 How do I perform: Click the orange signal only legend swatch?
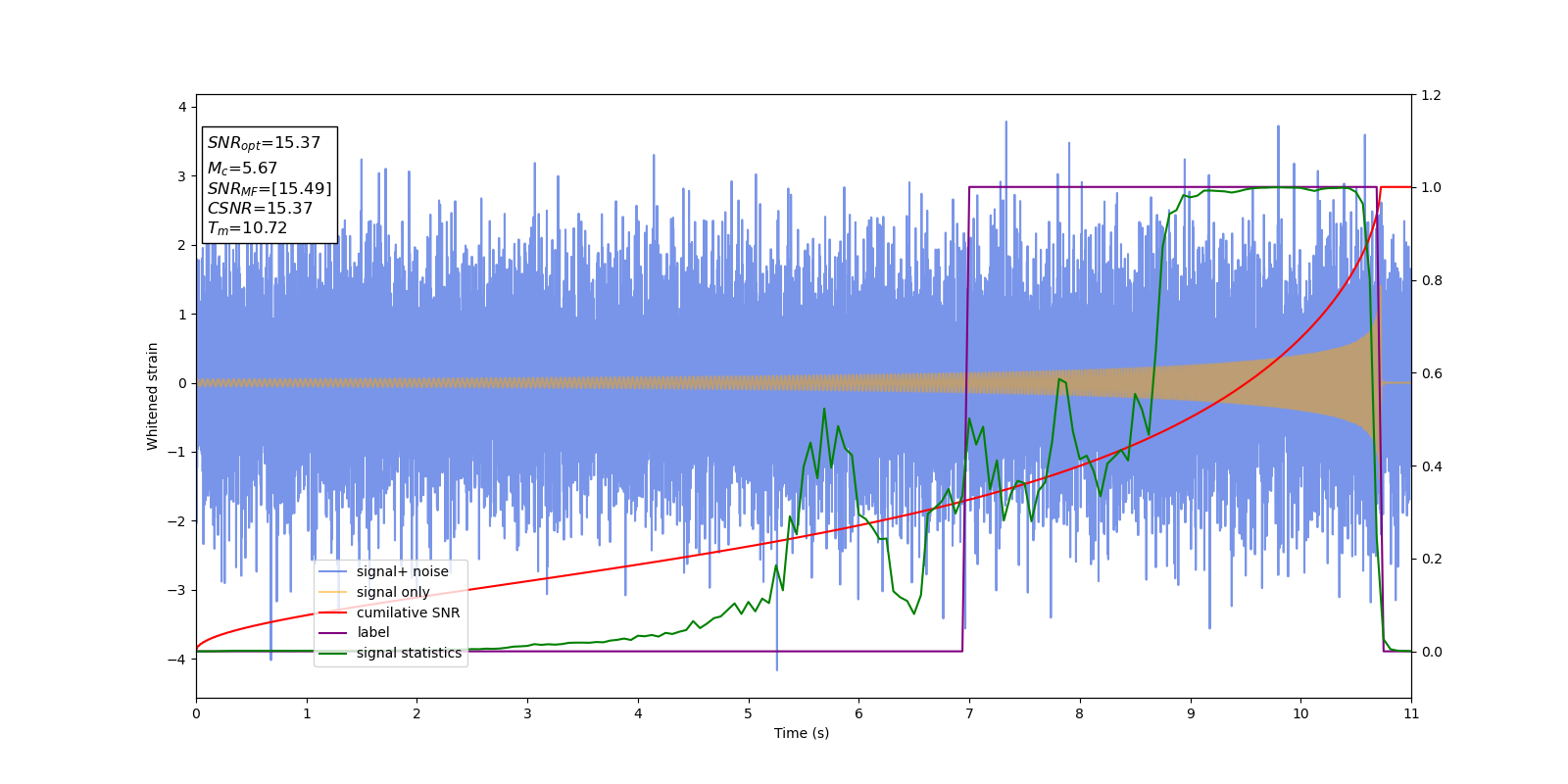pos(333,592)
